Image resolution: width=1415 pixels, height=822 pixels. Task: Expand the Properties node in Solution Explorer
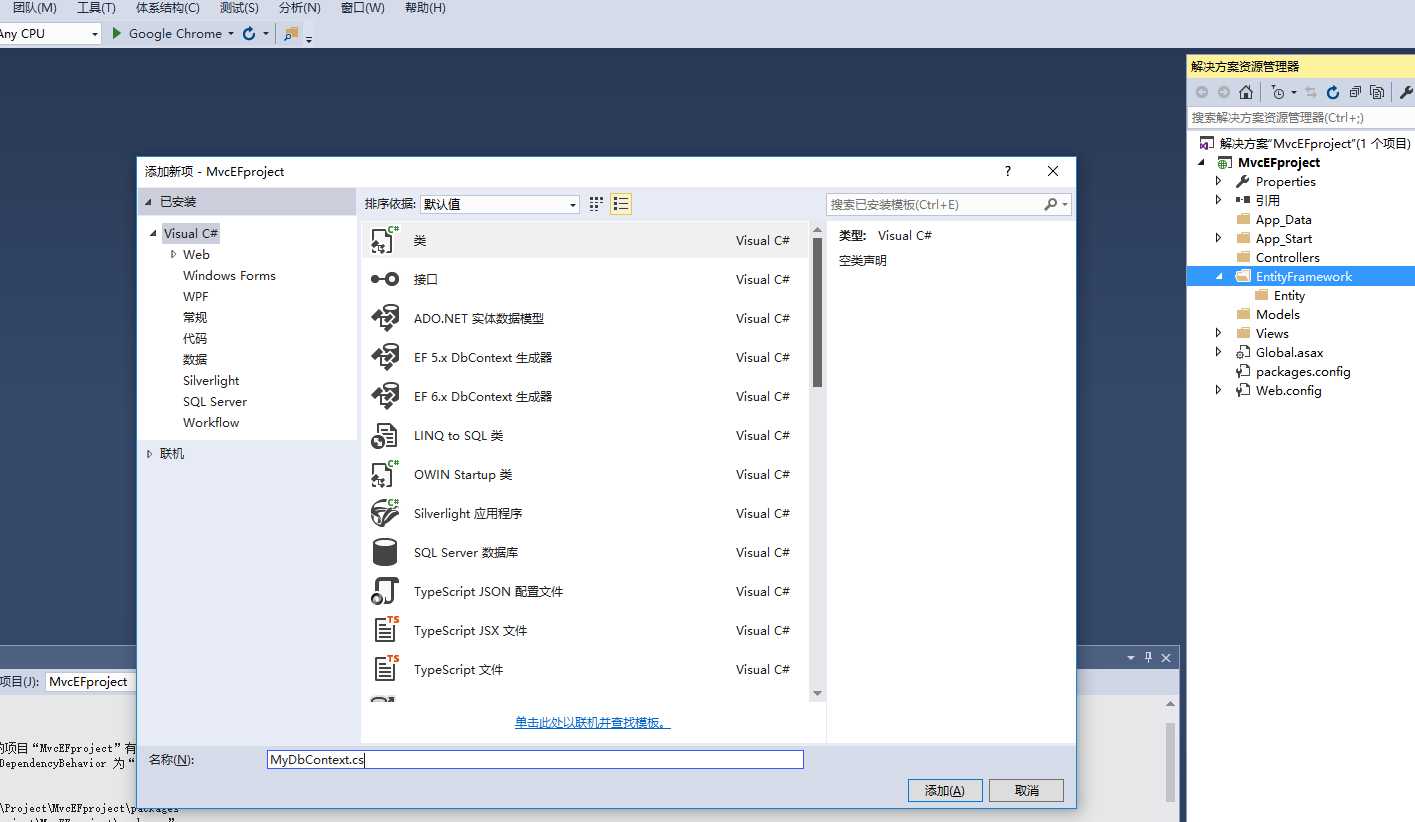coord(1218,181)
